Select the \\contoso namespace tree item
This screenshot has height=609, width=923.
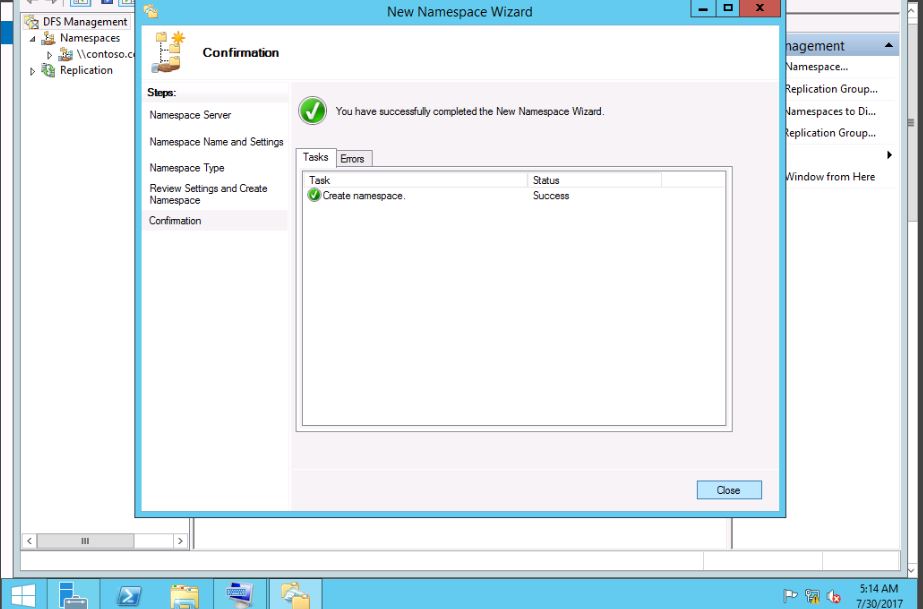pyautogui.click(x=106, y=54)
